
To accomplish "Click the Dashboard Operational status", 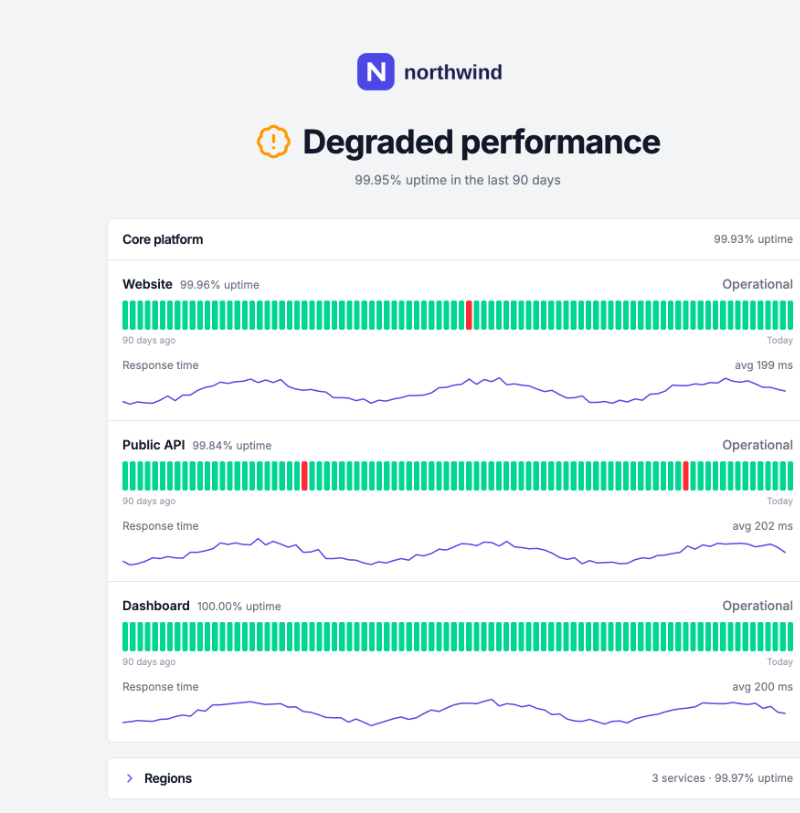I will point(757,606).
